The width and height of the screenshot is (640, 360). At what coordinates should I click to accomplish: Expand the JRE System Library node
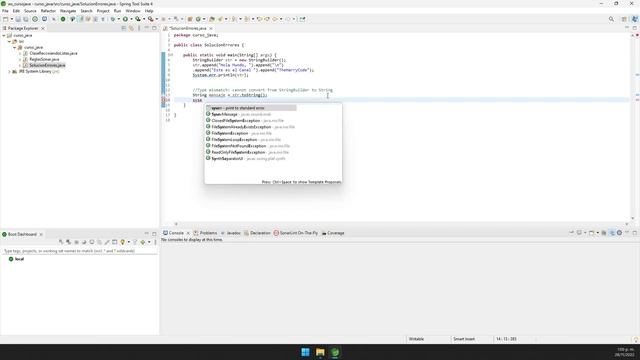[9, 71]
